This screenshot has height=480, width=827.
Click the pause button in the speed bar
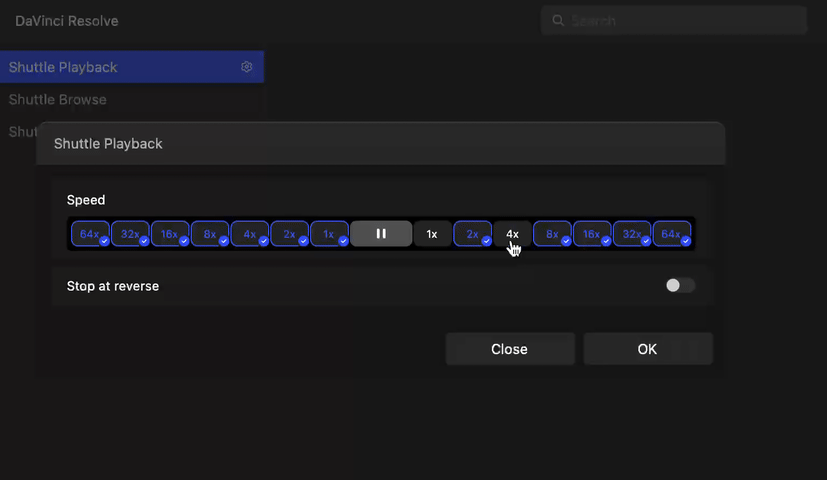point(381,234)
